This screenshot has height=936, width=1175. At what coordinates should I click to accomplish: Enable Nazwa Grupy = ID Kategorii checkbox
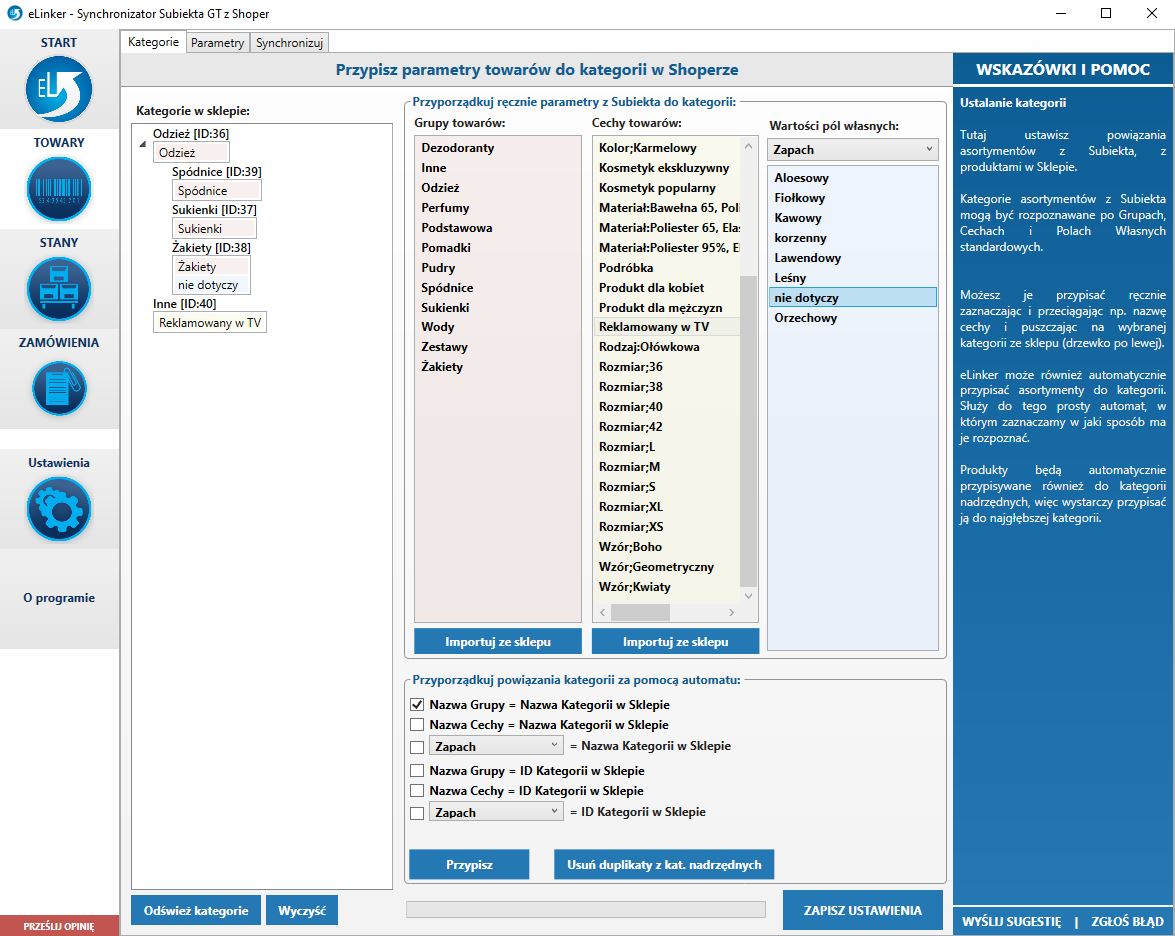coord(417,771)
